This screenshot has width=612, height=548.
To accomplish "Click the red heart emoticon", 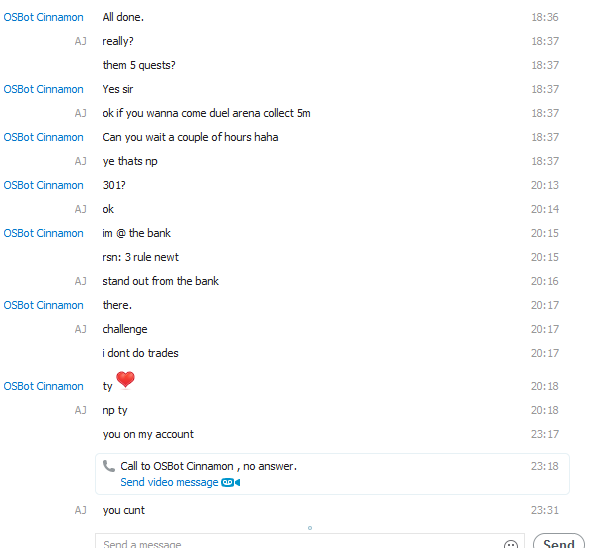I will (125, 380).
